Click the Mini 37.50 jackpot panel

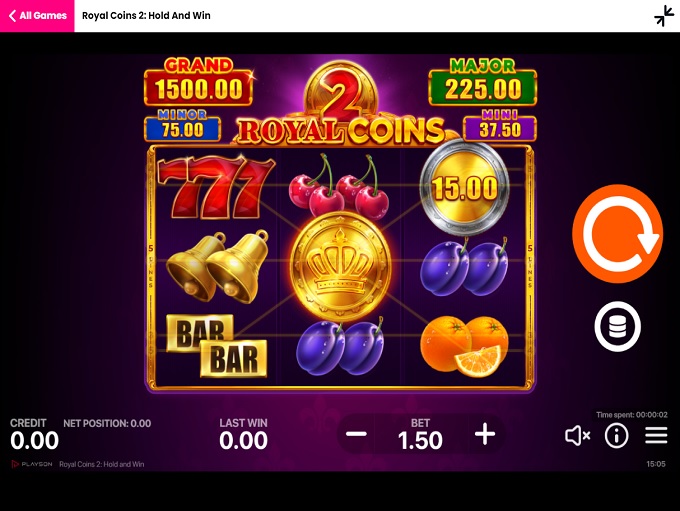(x=500, y=125)
